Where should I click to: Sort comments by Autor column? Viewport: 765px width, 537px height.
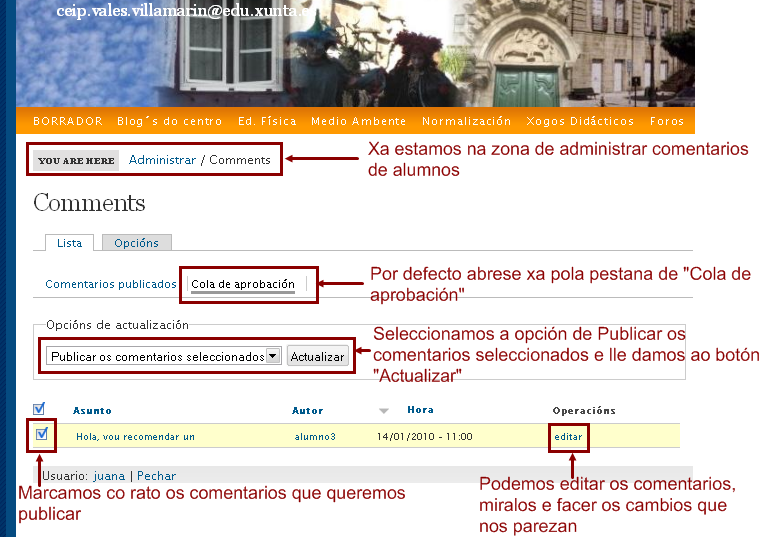tap(307, 411)
